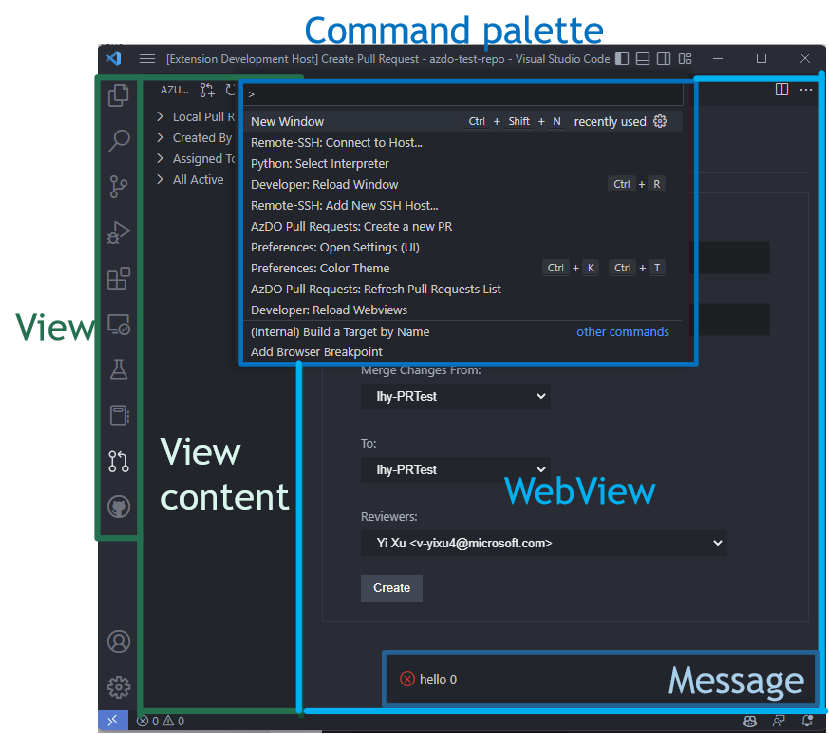Open Run and Debug view
Image resolution: width=829 pixels, height=734 pixels.
(x=118, y=233)
